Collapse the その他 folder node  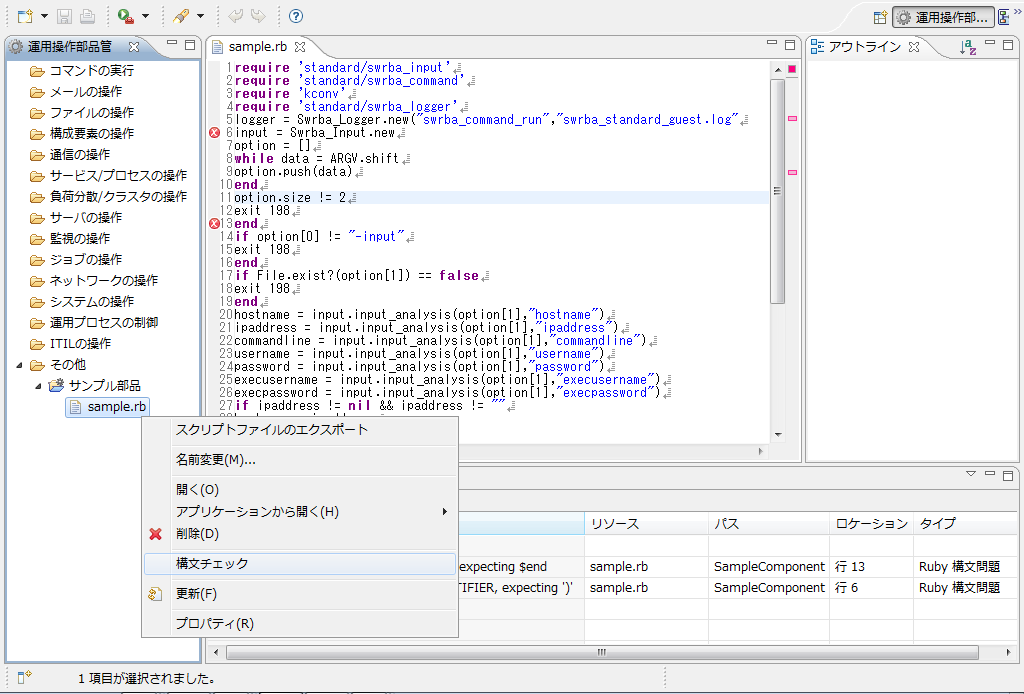click(x=20, y=365)
